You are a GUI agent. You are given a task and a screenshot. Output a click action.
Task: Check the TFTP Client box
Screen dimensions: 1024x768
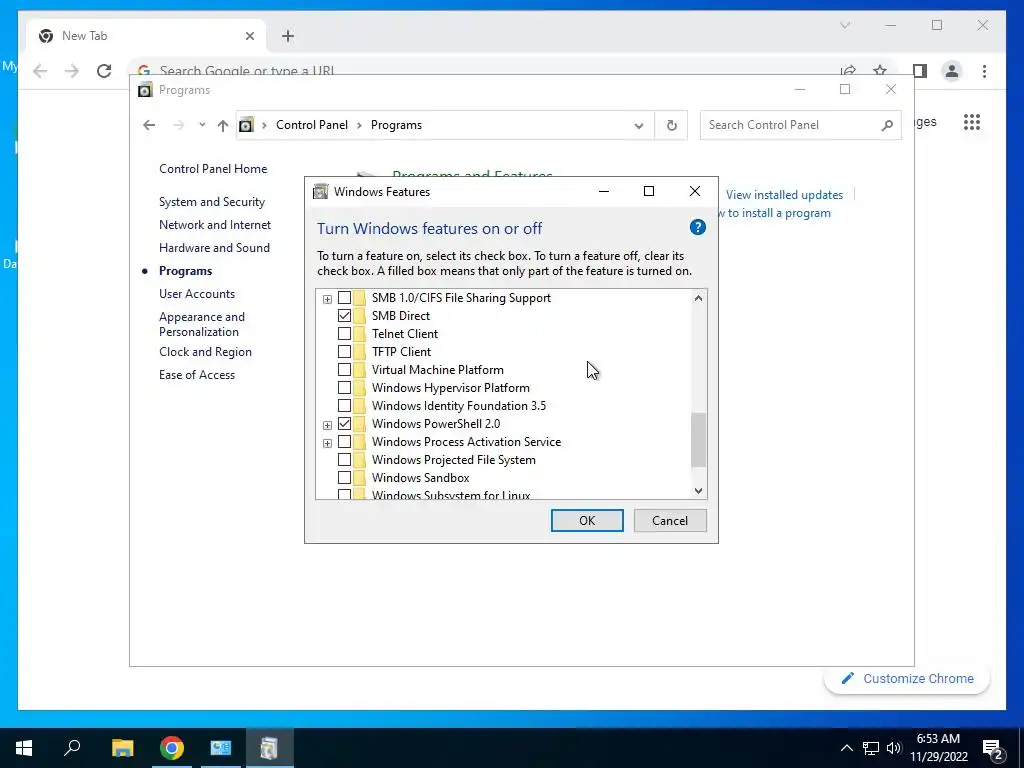tap(344, 352)
